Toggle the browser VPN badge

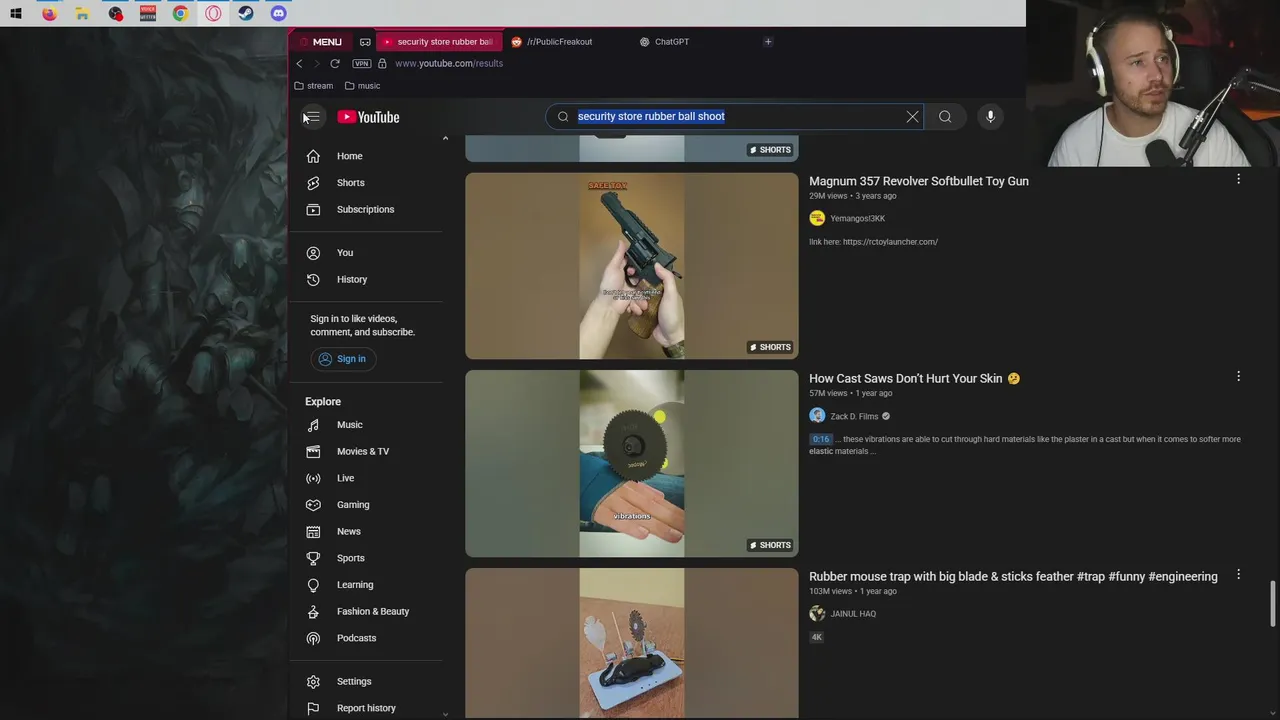361,63
